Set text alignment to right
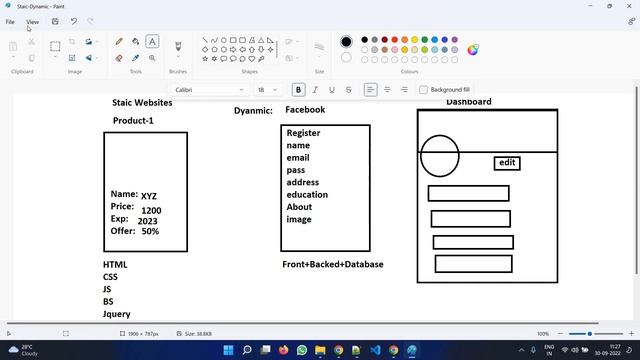640x360 pixels. click(x=404, y=90)
